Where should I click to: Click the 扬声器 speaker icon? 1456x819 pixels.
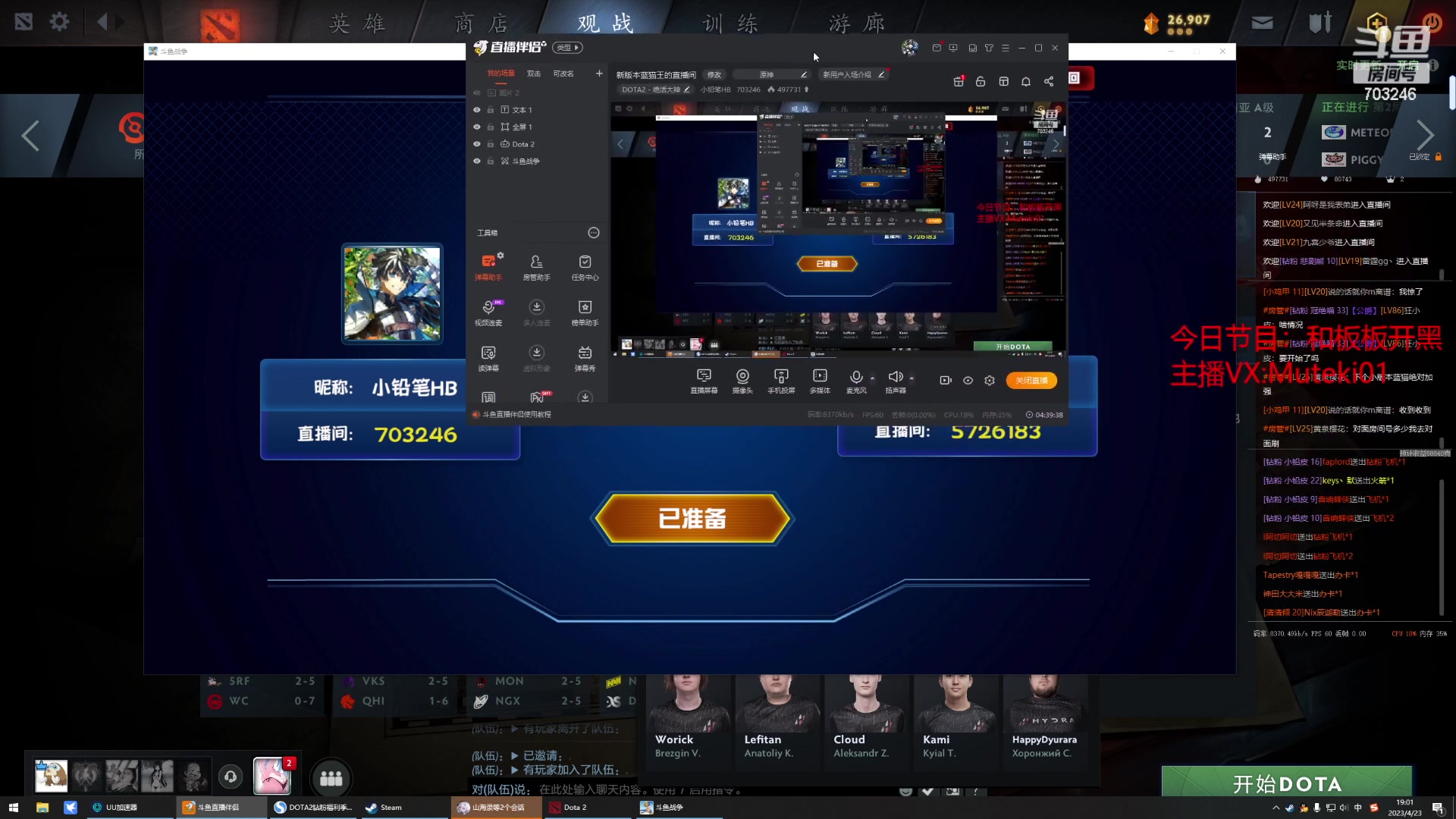click(x=895, y=377)
